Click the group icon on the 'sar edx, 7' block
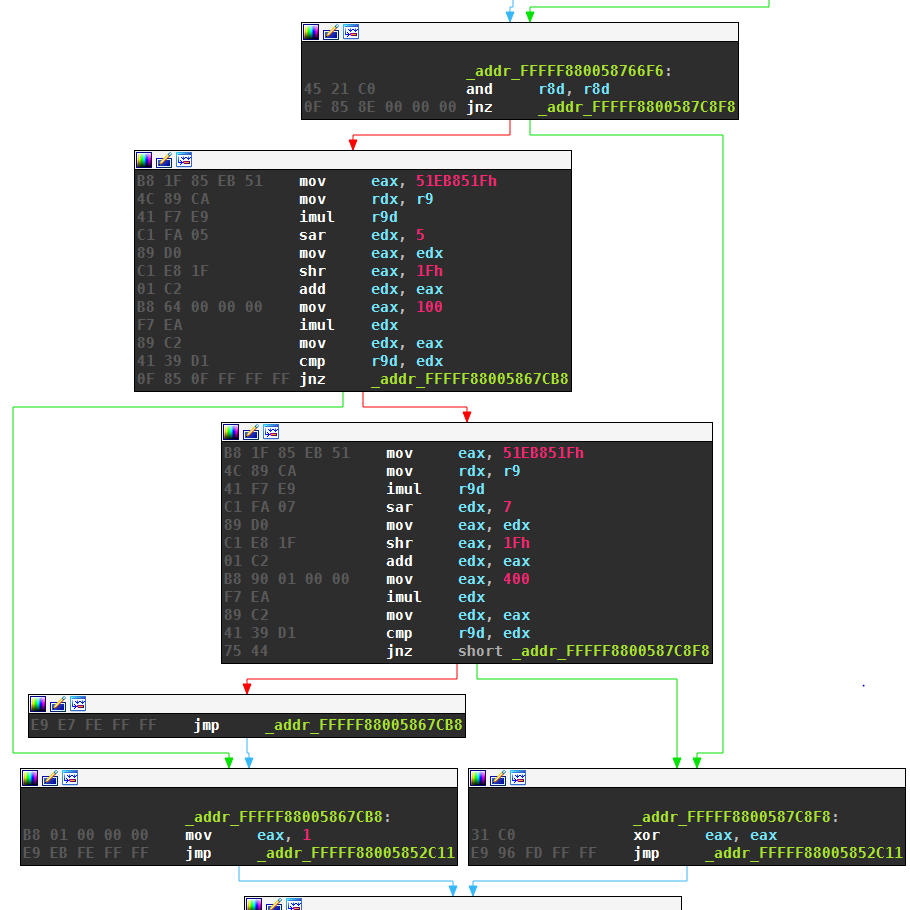Viewport: 910px width, 910px height. tap(271, 432)
